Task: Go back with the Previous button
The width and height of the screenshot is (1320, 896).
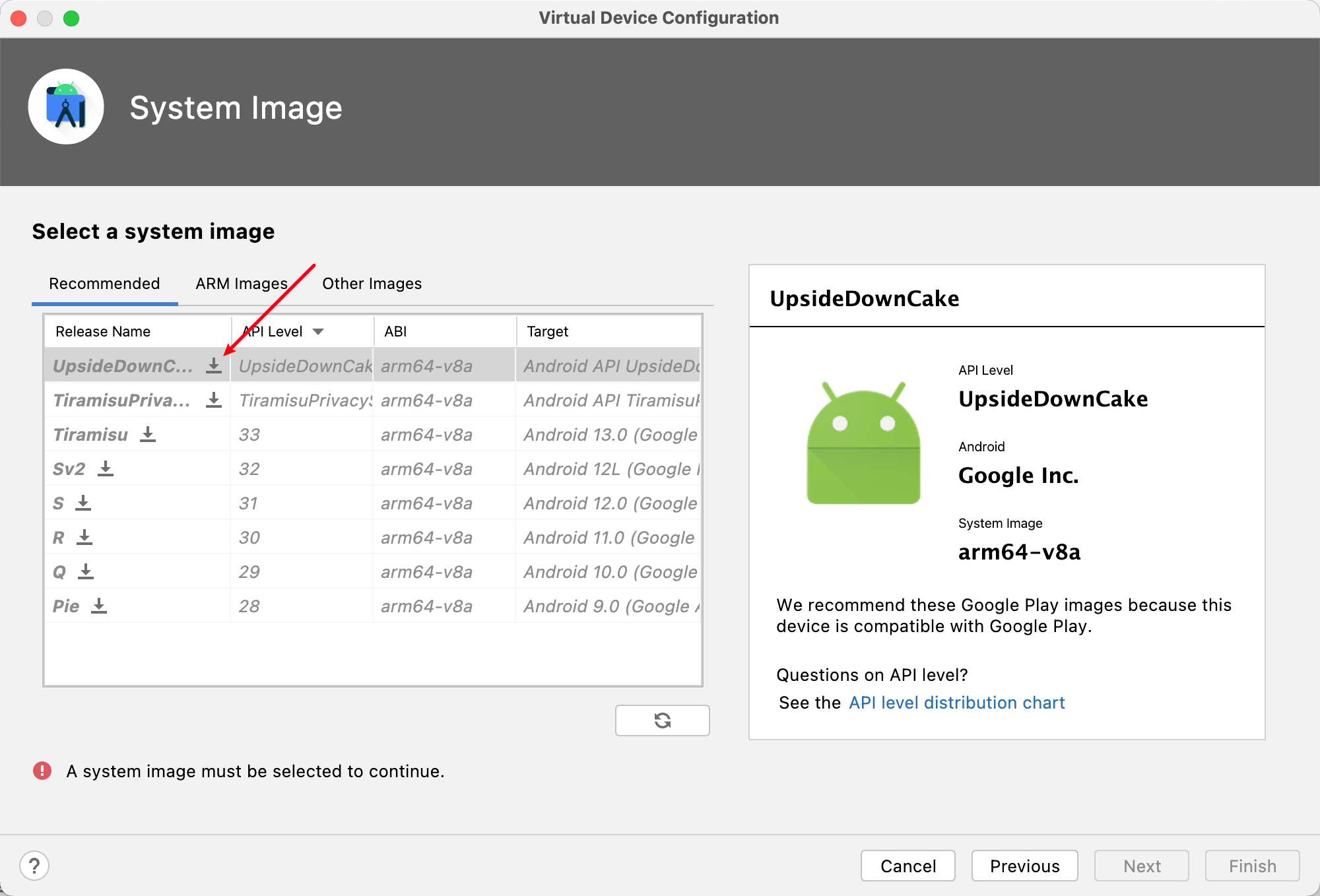Action: click(1024, 866)
